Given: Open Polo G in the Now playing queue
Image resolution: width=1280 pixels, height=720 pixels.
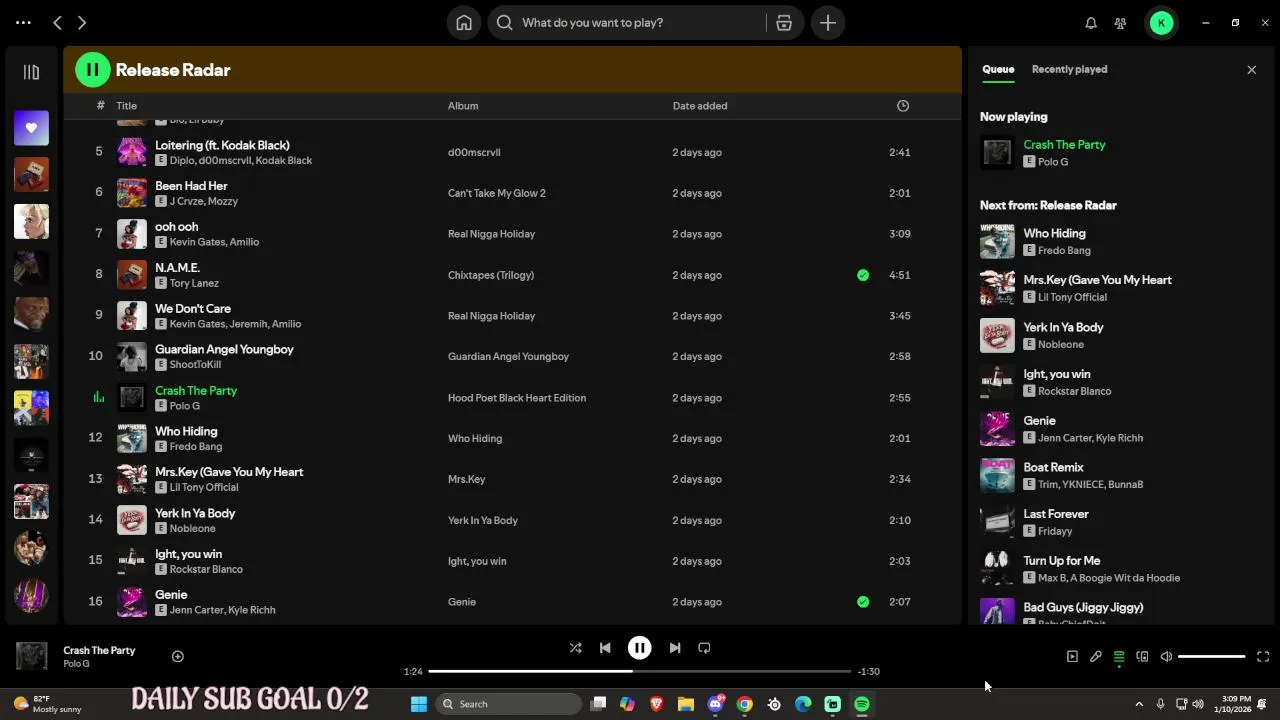Looking at the screenshot, I should 1053,162.
